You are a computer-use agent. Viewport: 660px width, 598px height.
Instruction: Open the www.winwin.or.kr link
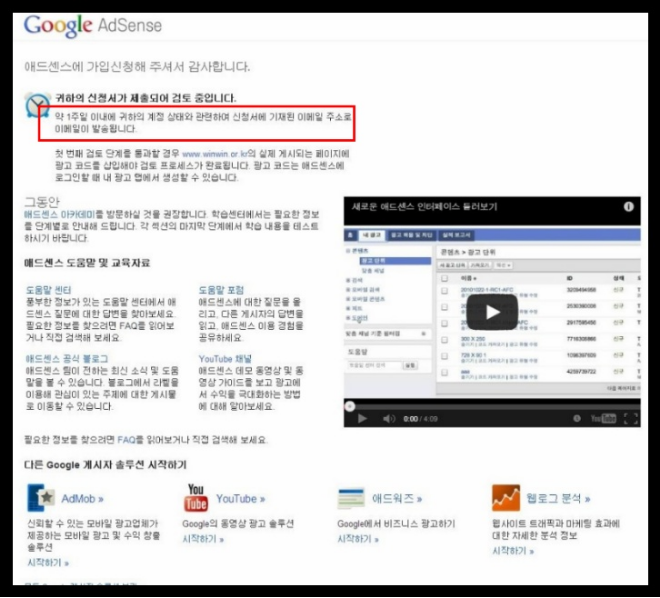215,154
